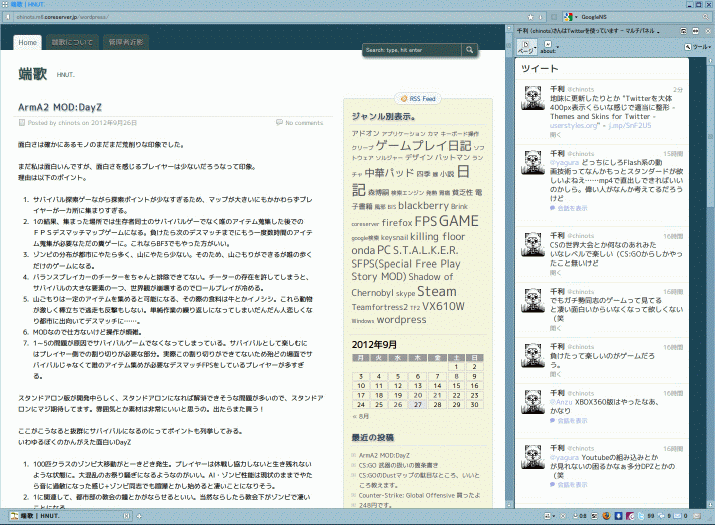Open recent post Counter-Strike: Global Offensive
This screenshot has height=525, width=715.
[420, 495]
